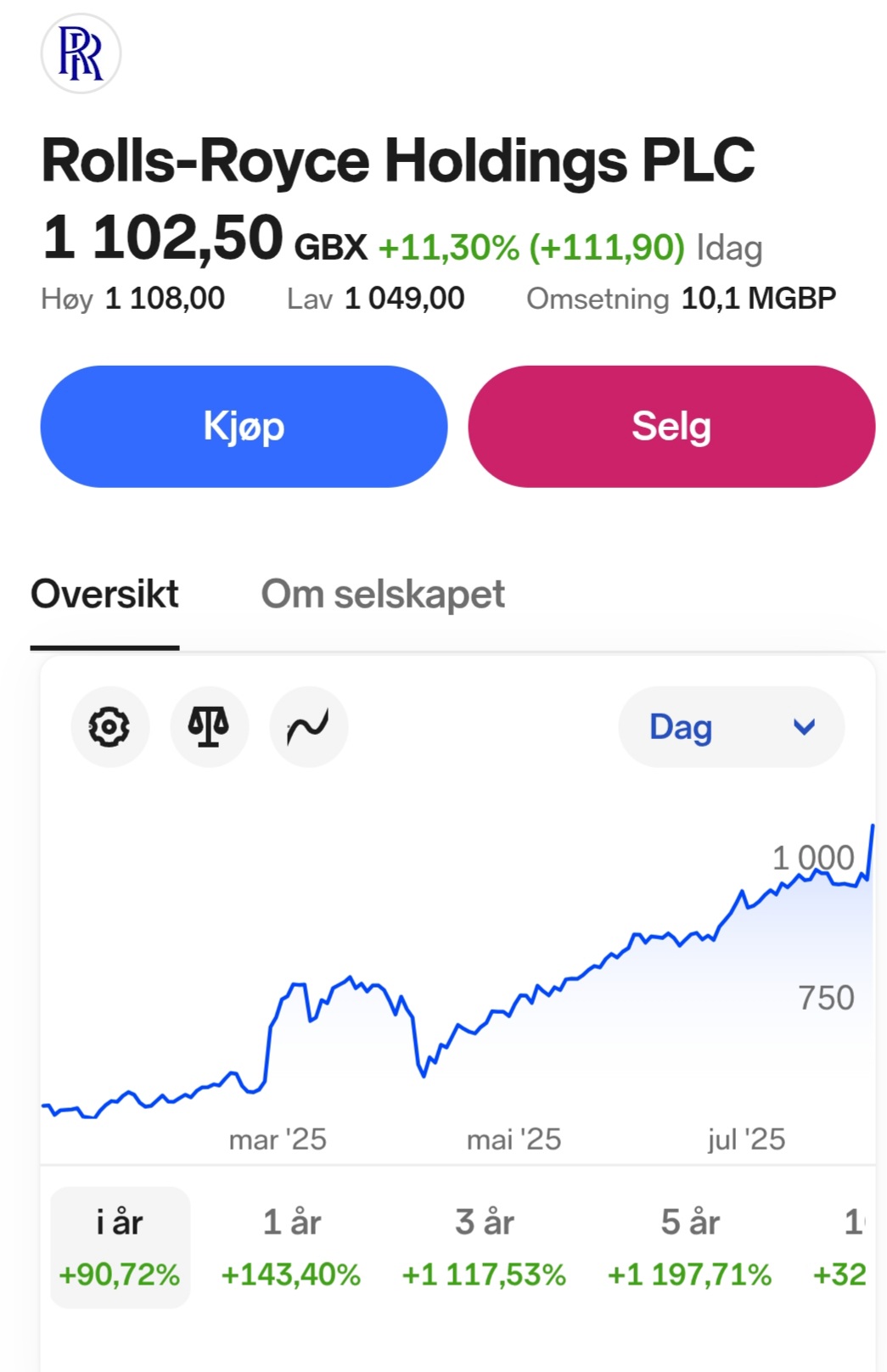Open chart settings gear icon
Image resolution: width=887 pixels, height=1372 pixels.
tap(109, 727)
